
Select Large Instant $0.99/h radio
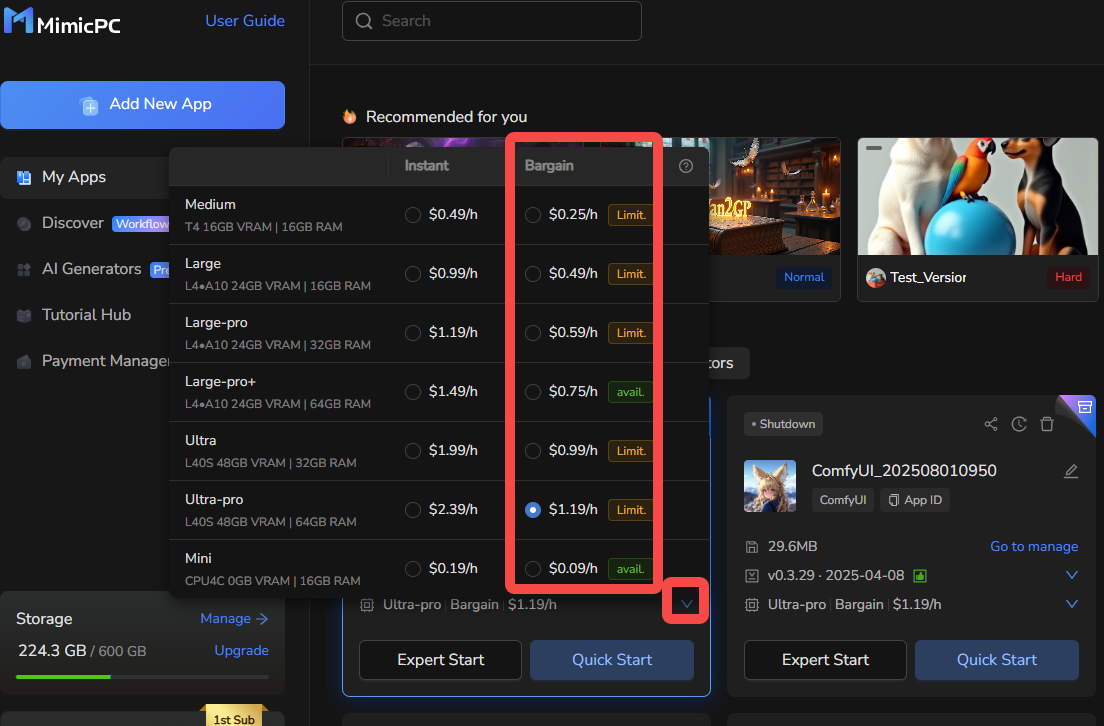(413, 274)
